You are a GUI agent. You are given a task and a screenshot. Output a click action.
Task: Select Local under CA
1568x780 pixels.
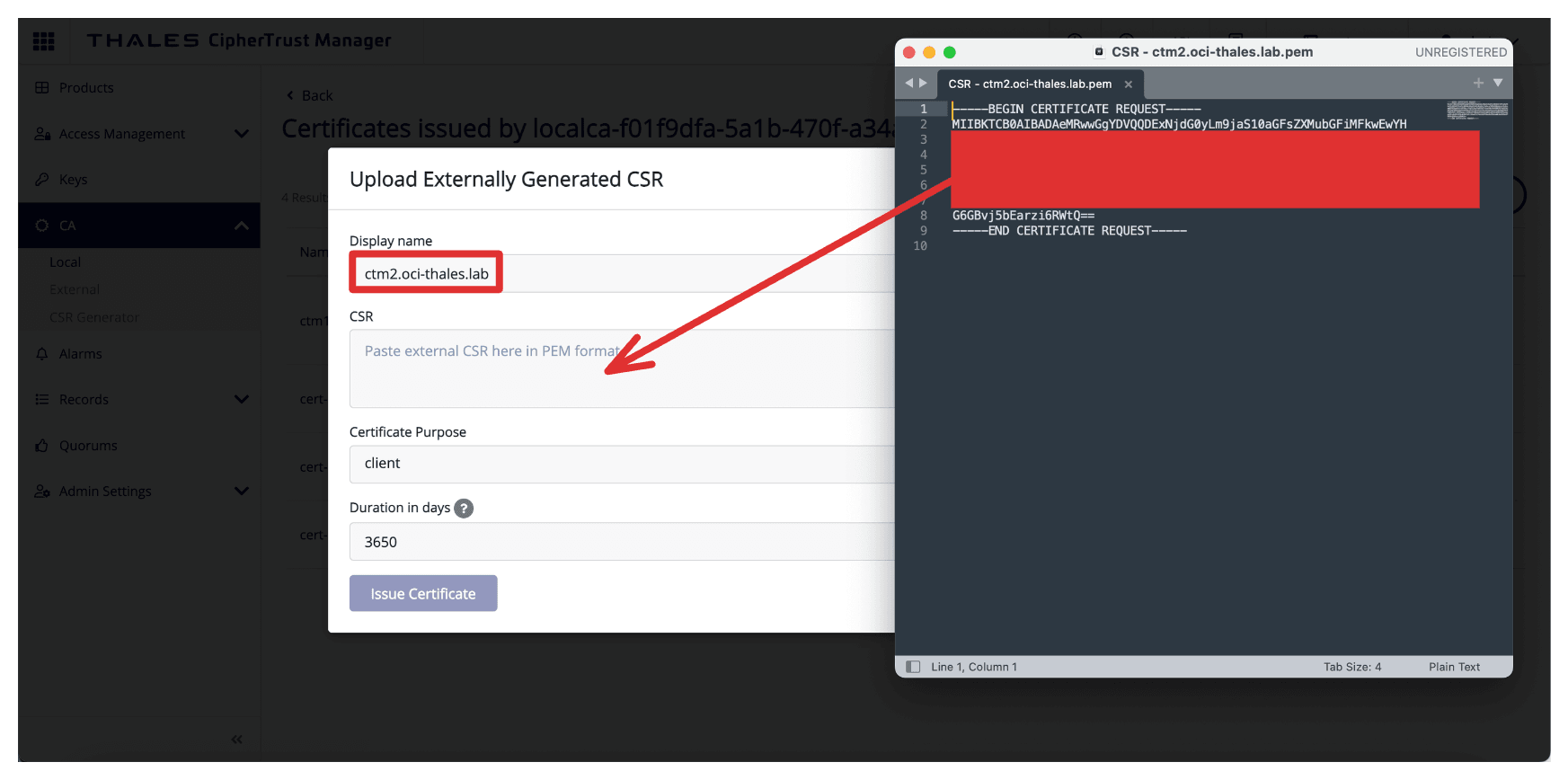[x=65, y=261]
